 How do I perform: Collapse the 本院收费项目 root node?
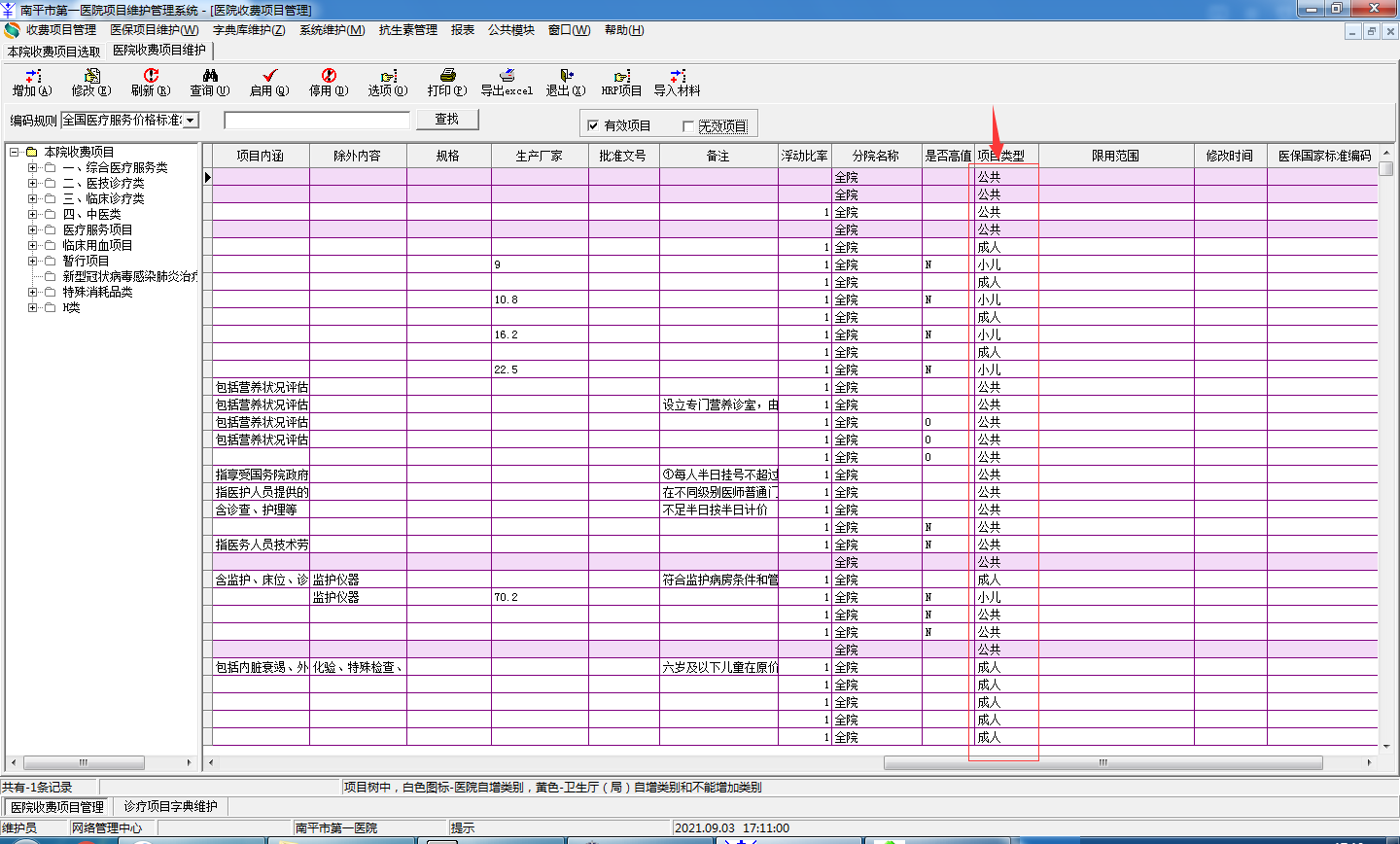pyautogui.click(x=15, y=152)
